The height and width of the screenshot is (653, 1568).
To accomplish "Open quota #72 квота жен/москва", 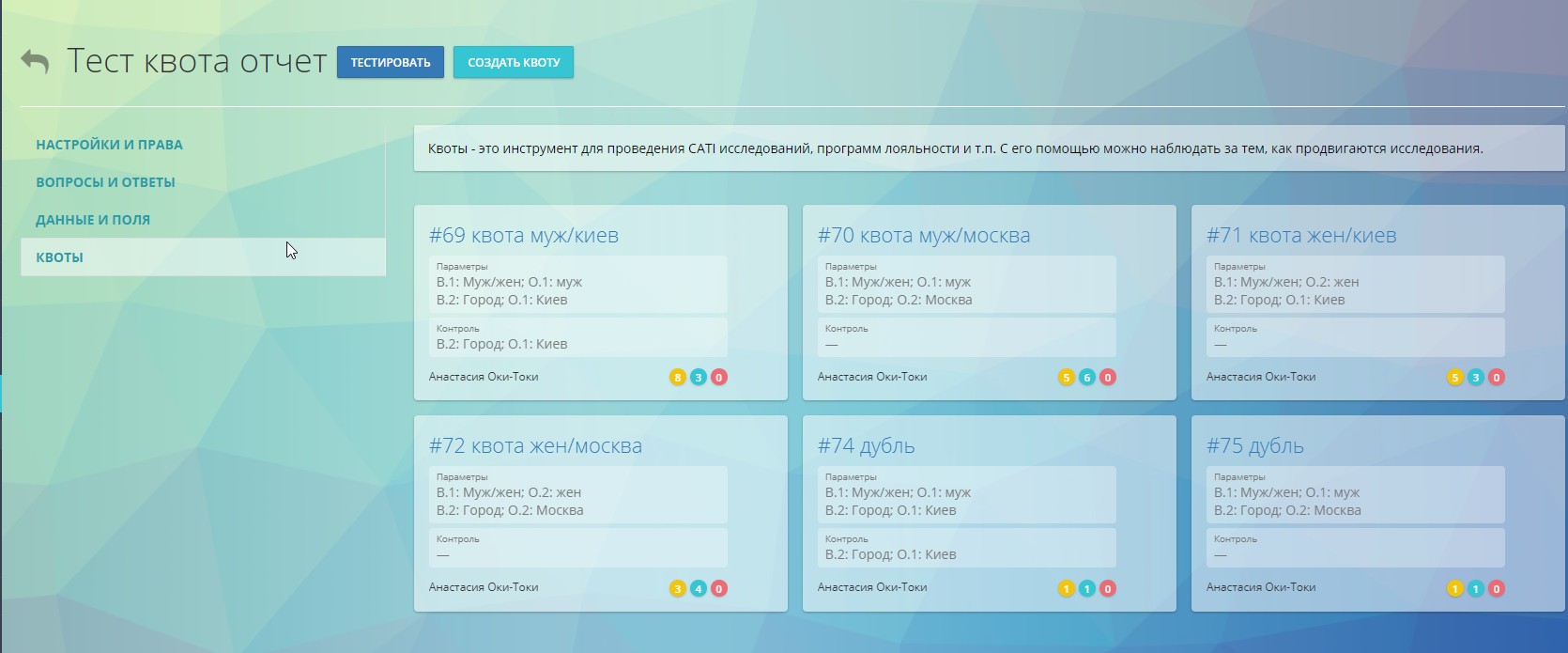I will click(535, 446).
